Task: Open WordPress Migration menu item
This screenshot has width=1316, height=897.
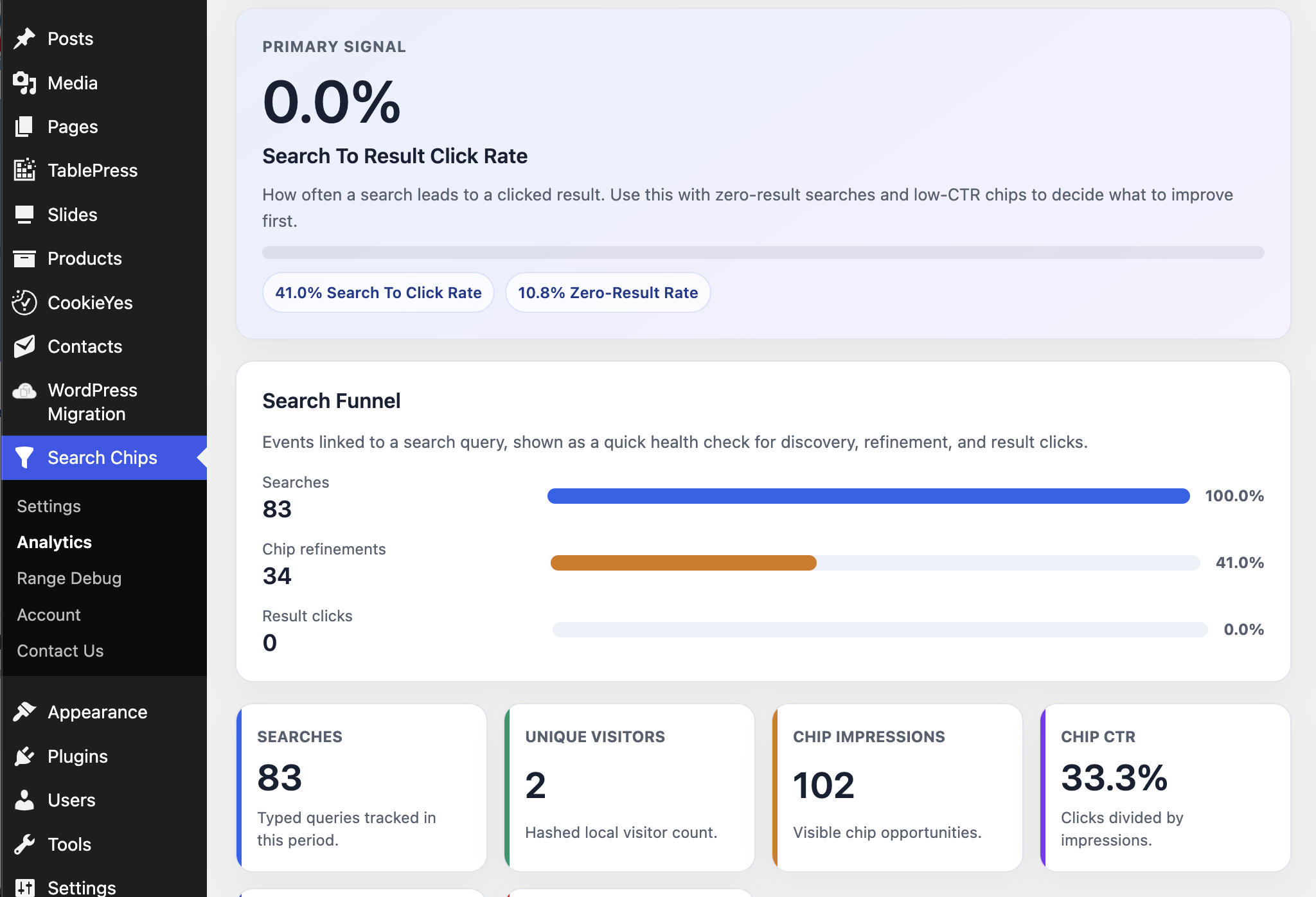Action: pos(103,402)
